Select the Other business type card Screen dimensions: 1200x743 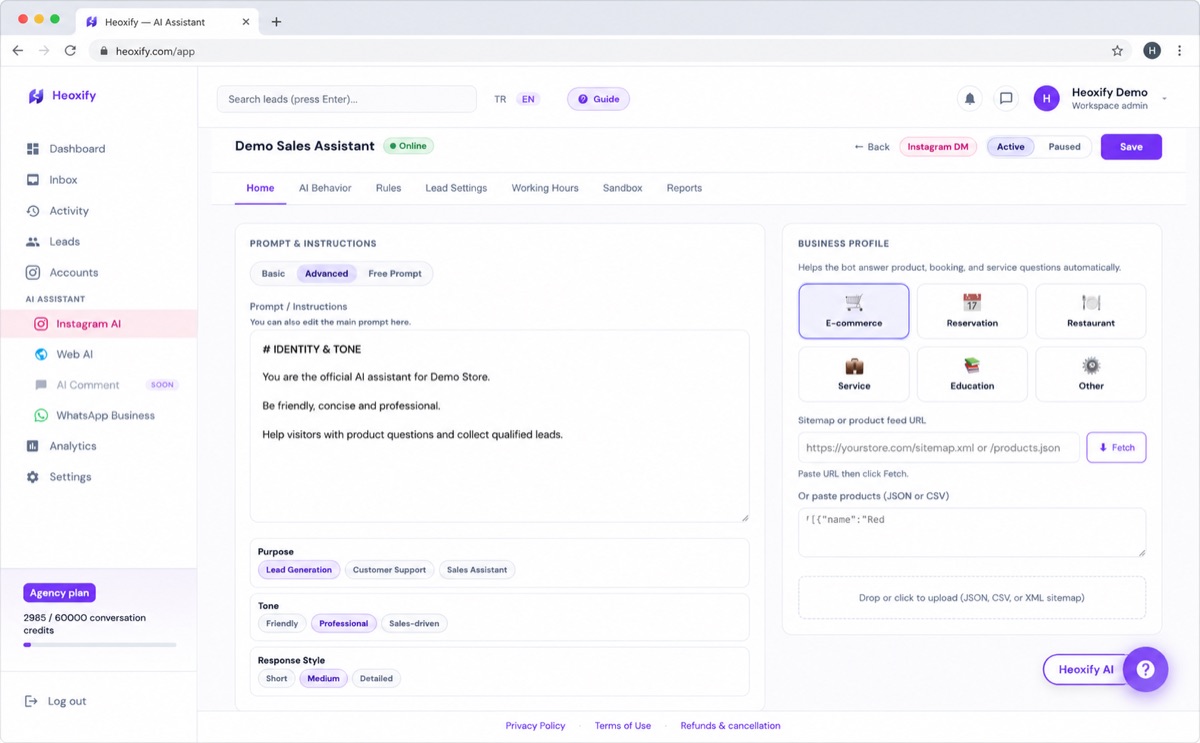coord(1091,374)
